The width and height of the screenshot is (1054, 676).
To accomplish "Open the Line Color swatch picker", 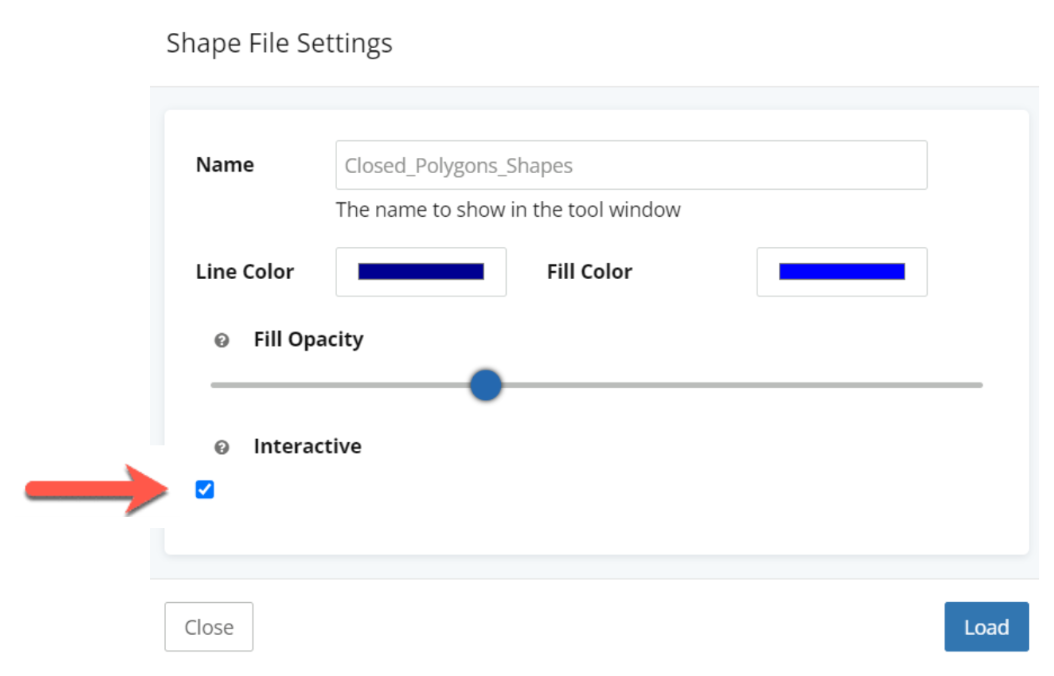I will (x=421, y=271).
